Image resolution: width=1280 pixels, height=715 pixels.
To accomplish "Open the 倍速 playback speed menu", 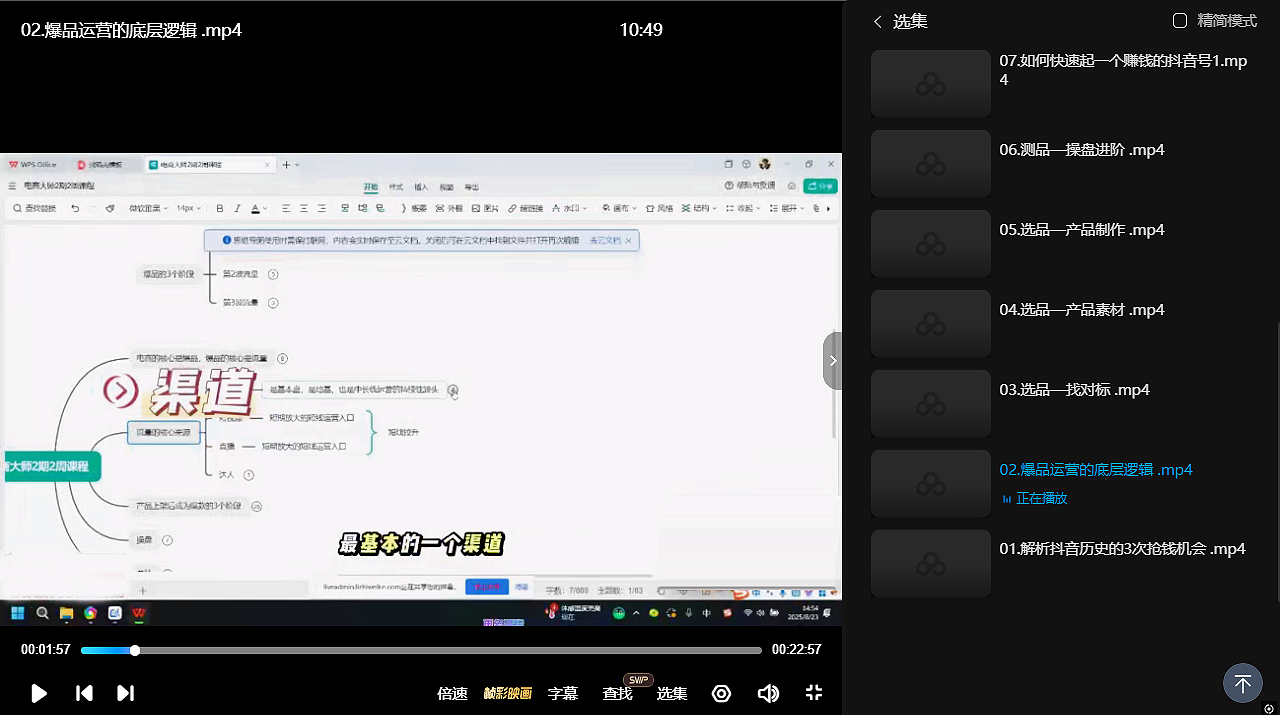I will pyautogui.click(x=452, y=693).
